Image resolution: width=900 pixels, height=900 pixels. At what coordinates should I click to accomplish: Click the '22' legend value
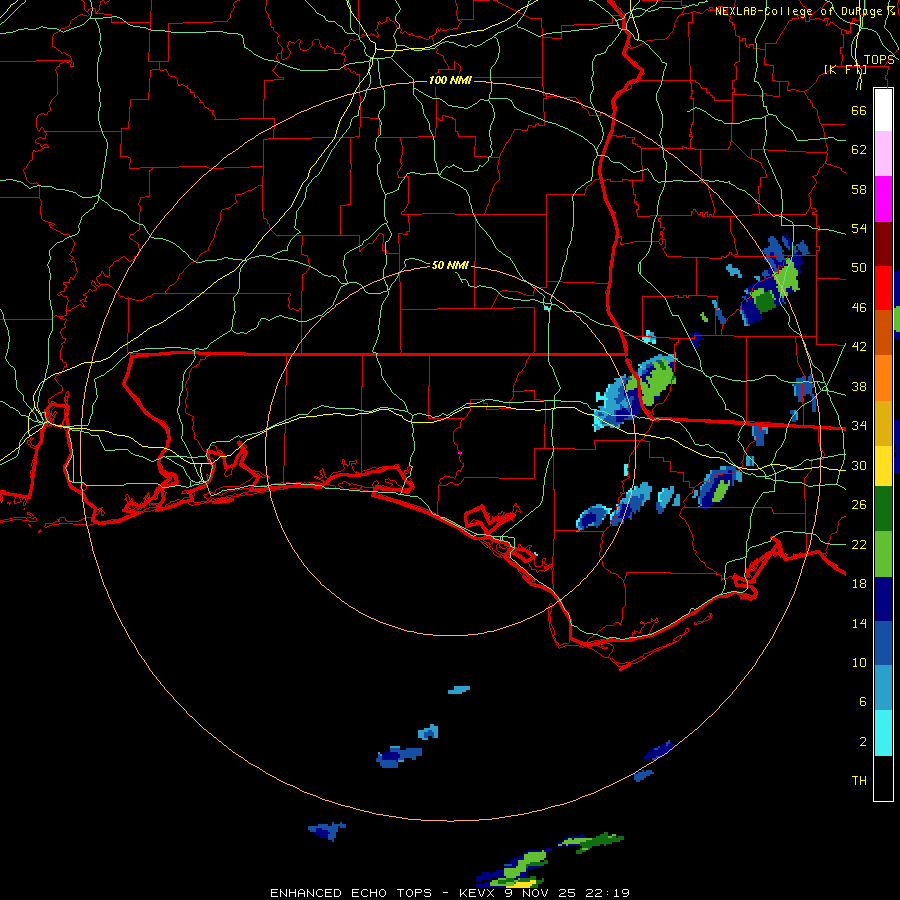[x=859, y=544]
